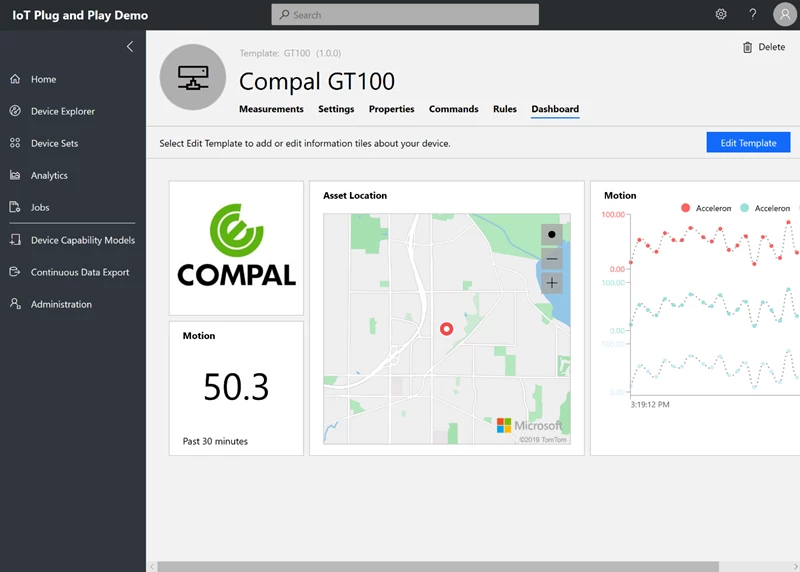Open the settings gear icon
Screen dimensions: 800x572
[x=721, y=14]
